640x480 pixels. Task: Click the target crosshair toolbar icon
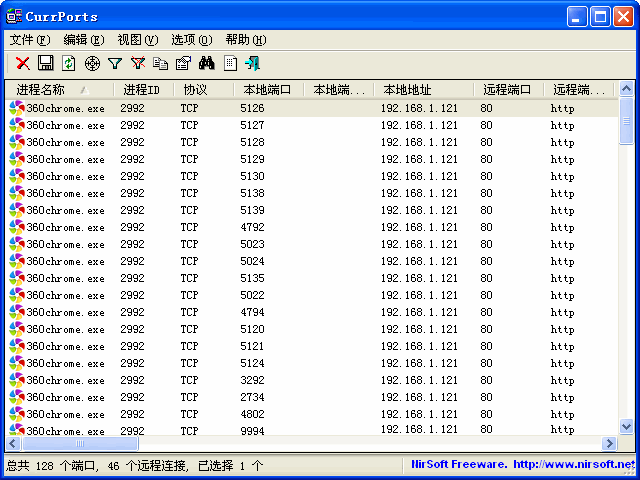pos(92,63)
